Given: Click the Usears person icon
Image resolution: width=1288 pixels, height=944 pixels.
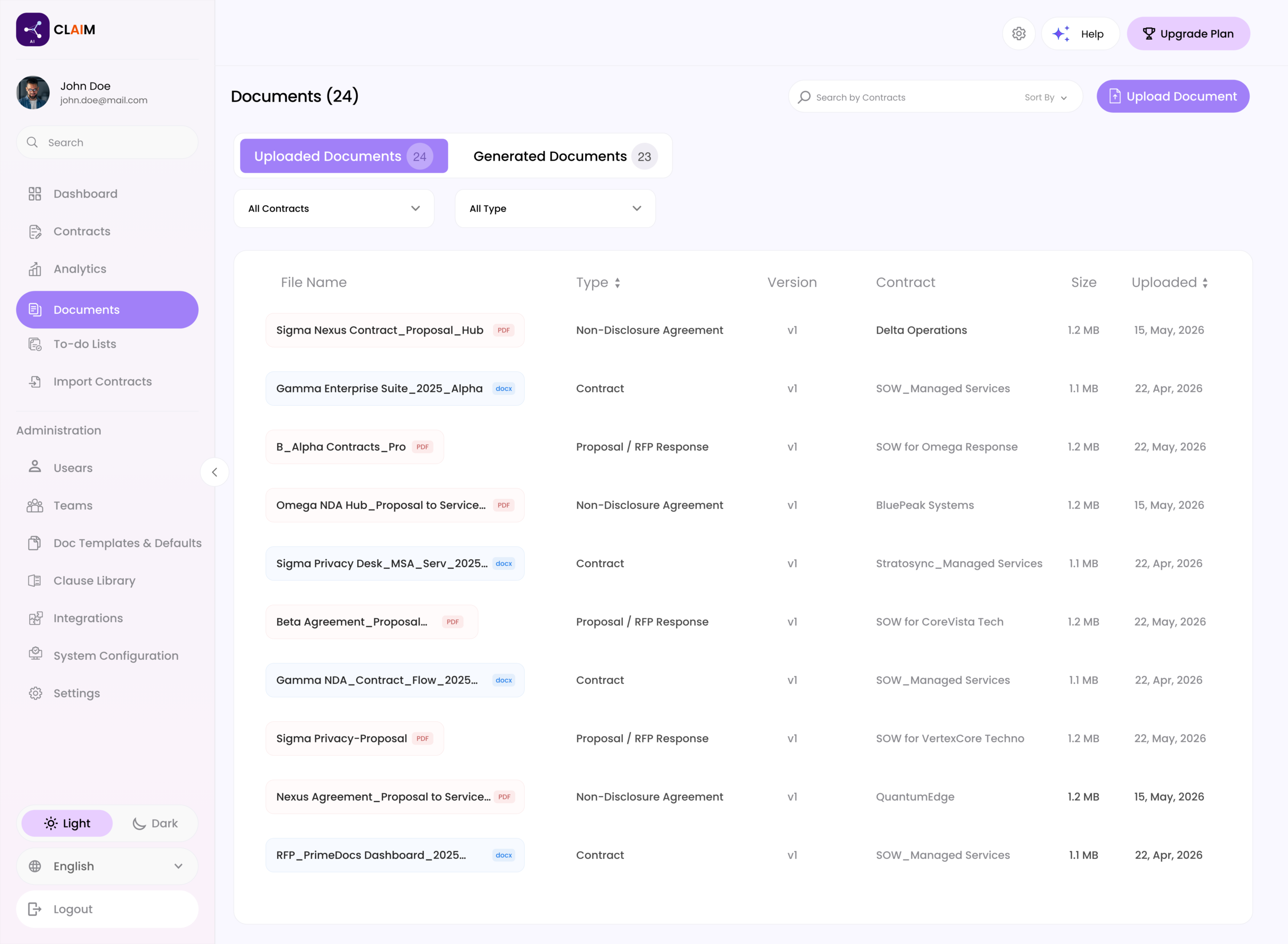Looking at the screenshot, I should (x=35, y=467).
